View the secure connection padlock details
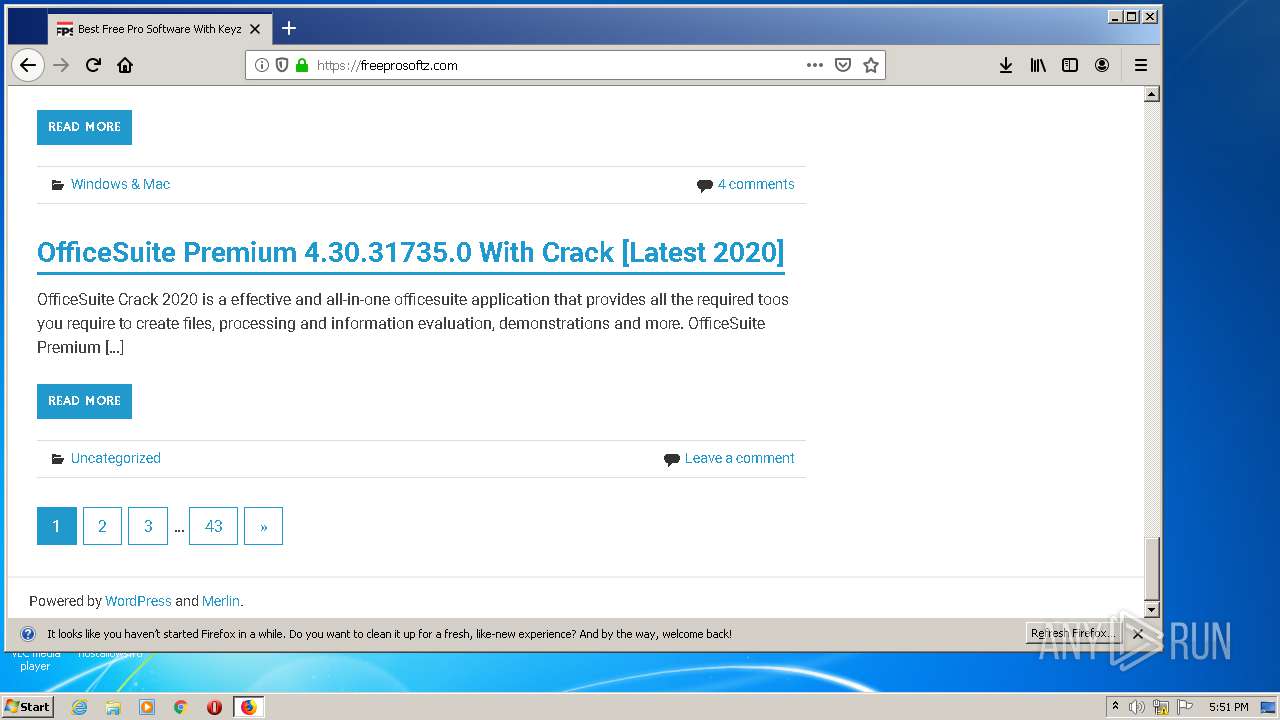1280x720 pixels. tap(302, 65)
